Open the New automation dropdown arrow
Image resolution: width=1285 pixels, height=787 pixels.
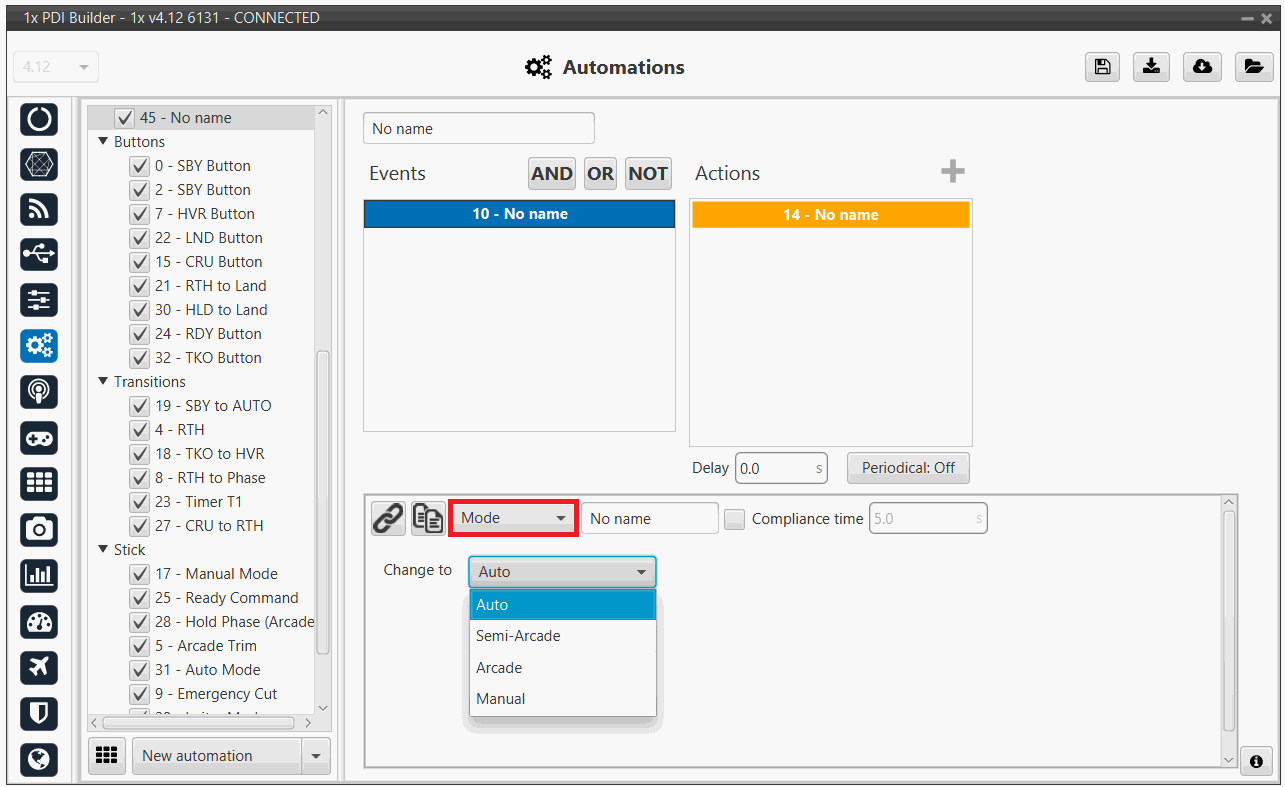pos(316,756)
